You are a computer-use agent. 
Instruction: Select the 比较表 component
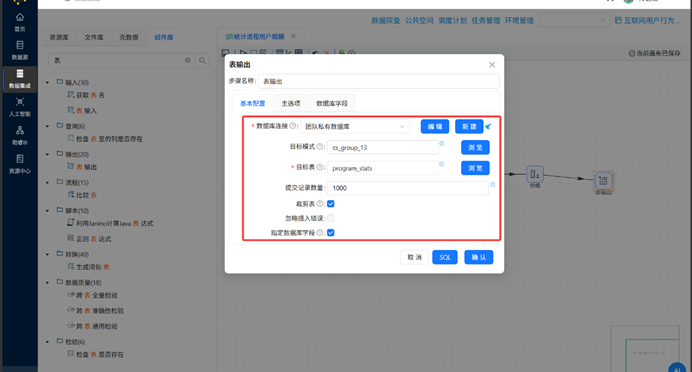coord(82,195)
